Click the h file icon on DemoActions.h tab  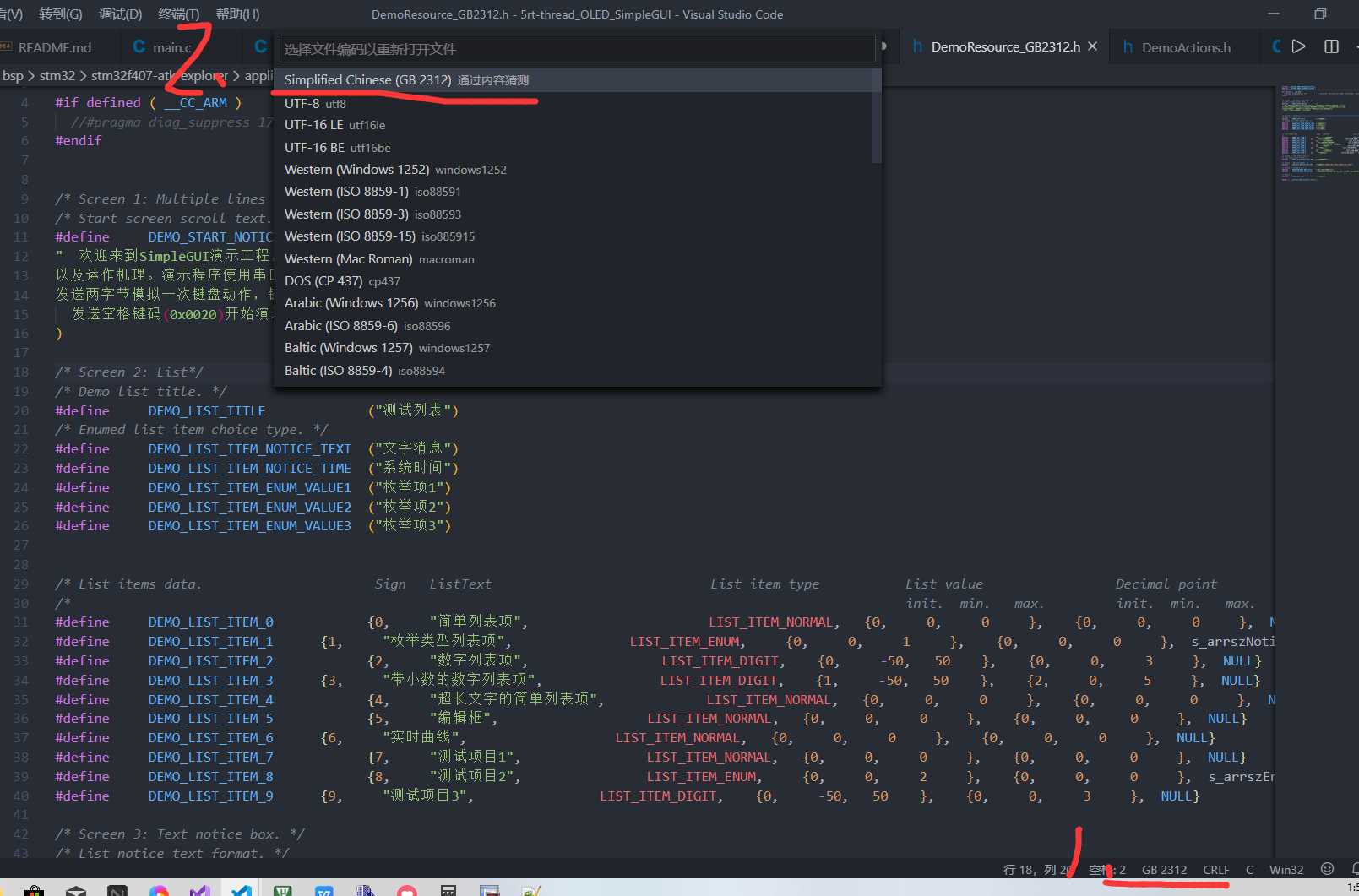[x=1128, y=47]
